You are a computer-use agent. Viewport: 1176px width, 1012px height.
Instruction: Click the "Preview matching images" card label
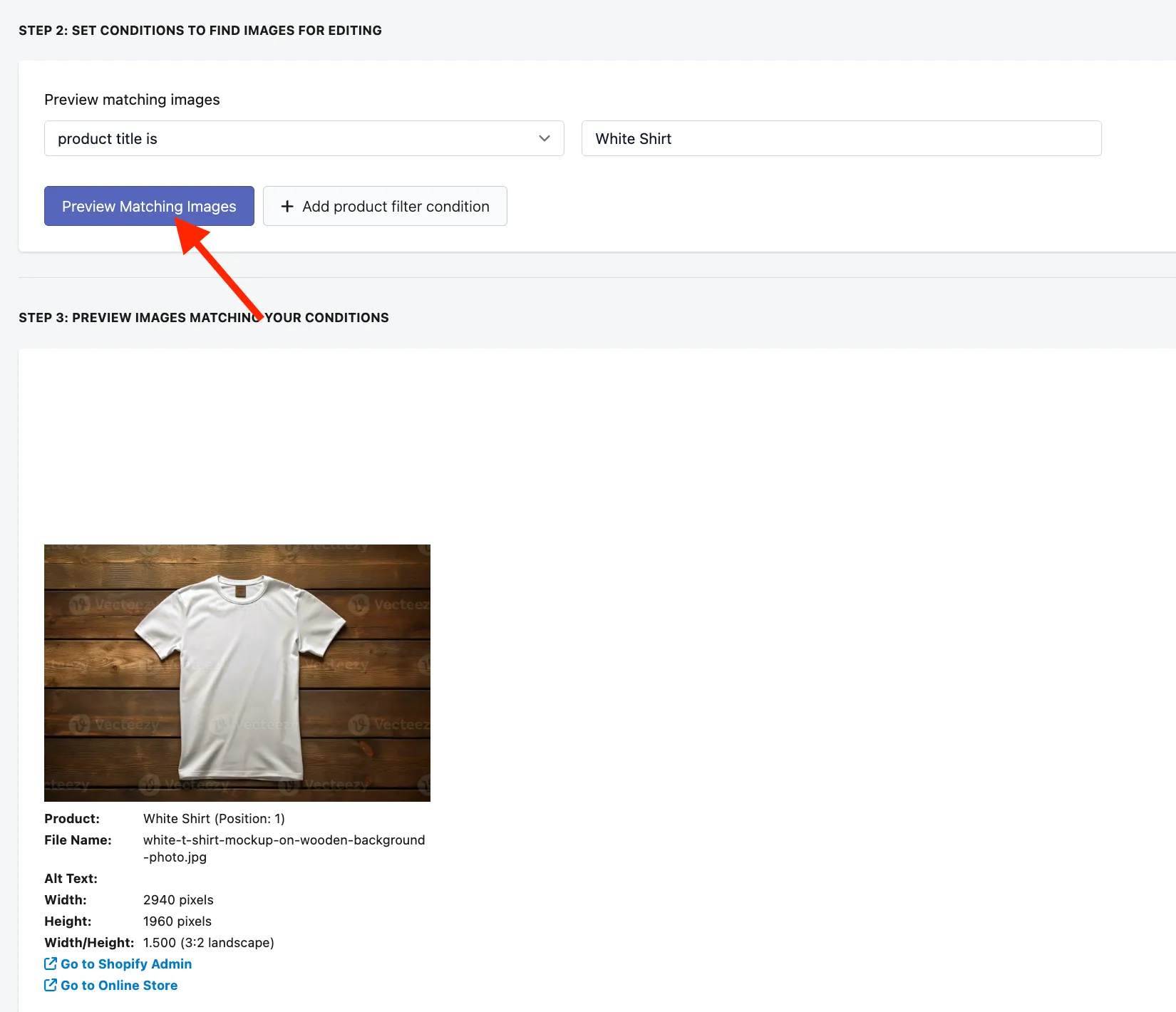[132, 100]
